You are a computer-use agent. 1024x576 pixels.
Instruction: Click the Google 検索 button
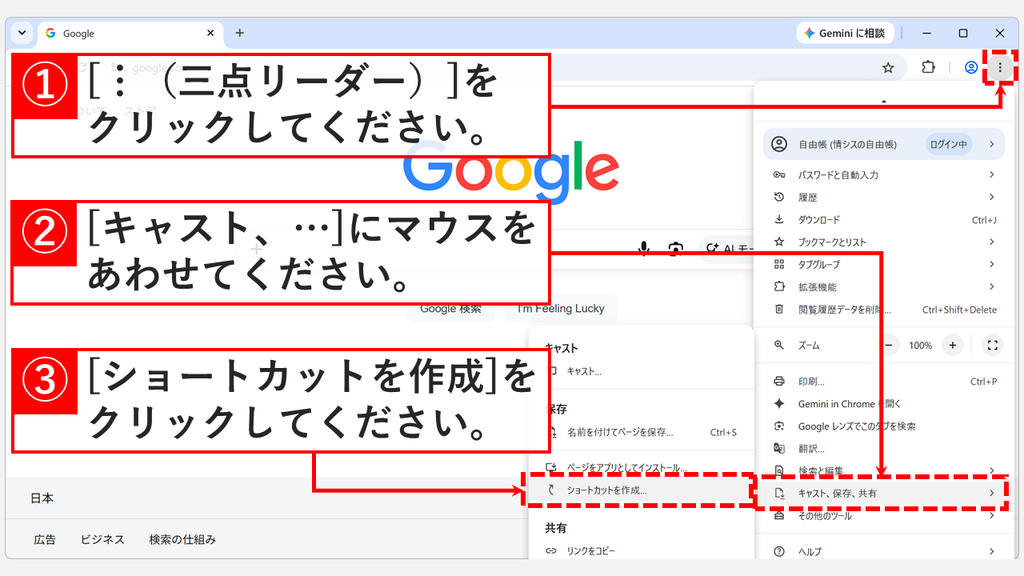[x=451, y=308]
